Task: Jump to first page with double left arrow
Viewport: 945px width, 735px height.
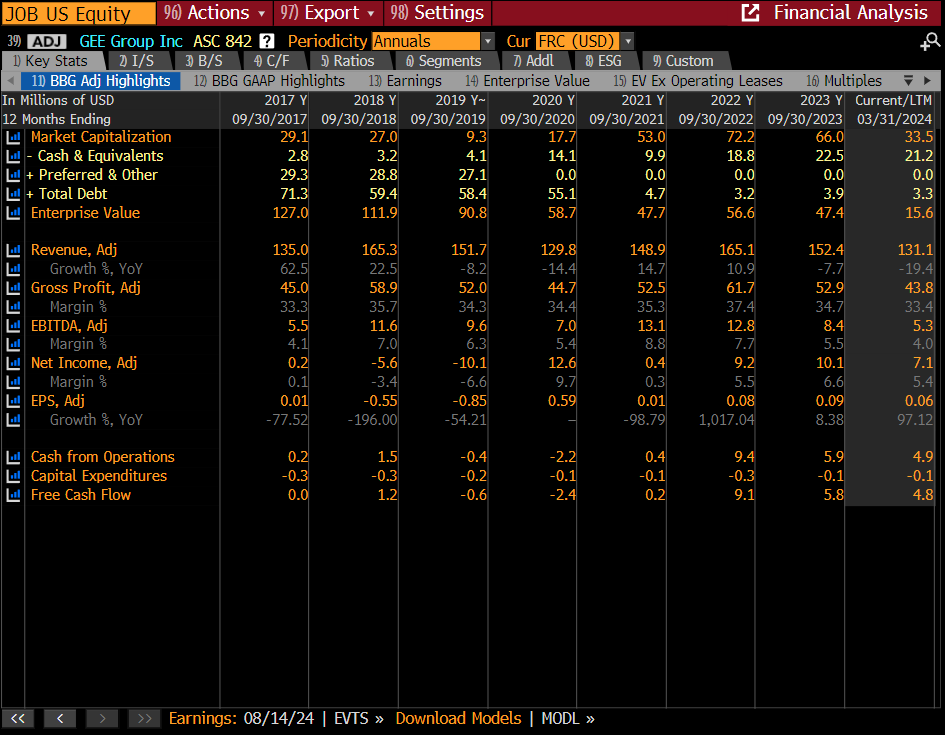Action: click(x=17, y=718)
